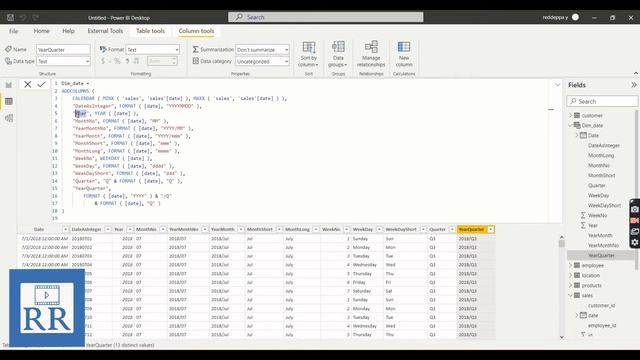Switch to Model view in left sidebar

point(9,118)
